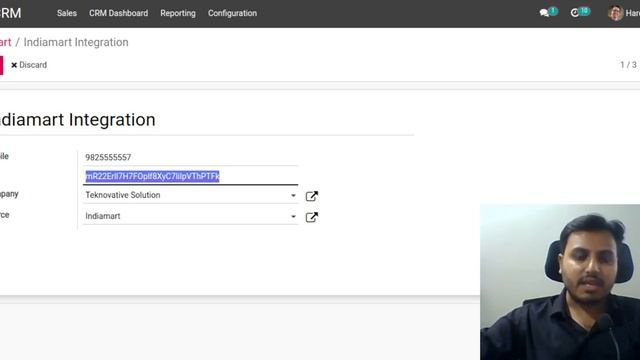Open the Configuration menu
This screenshot has height=360, width=640.
232,13
